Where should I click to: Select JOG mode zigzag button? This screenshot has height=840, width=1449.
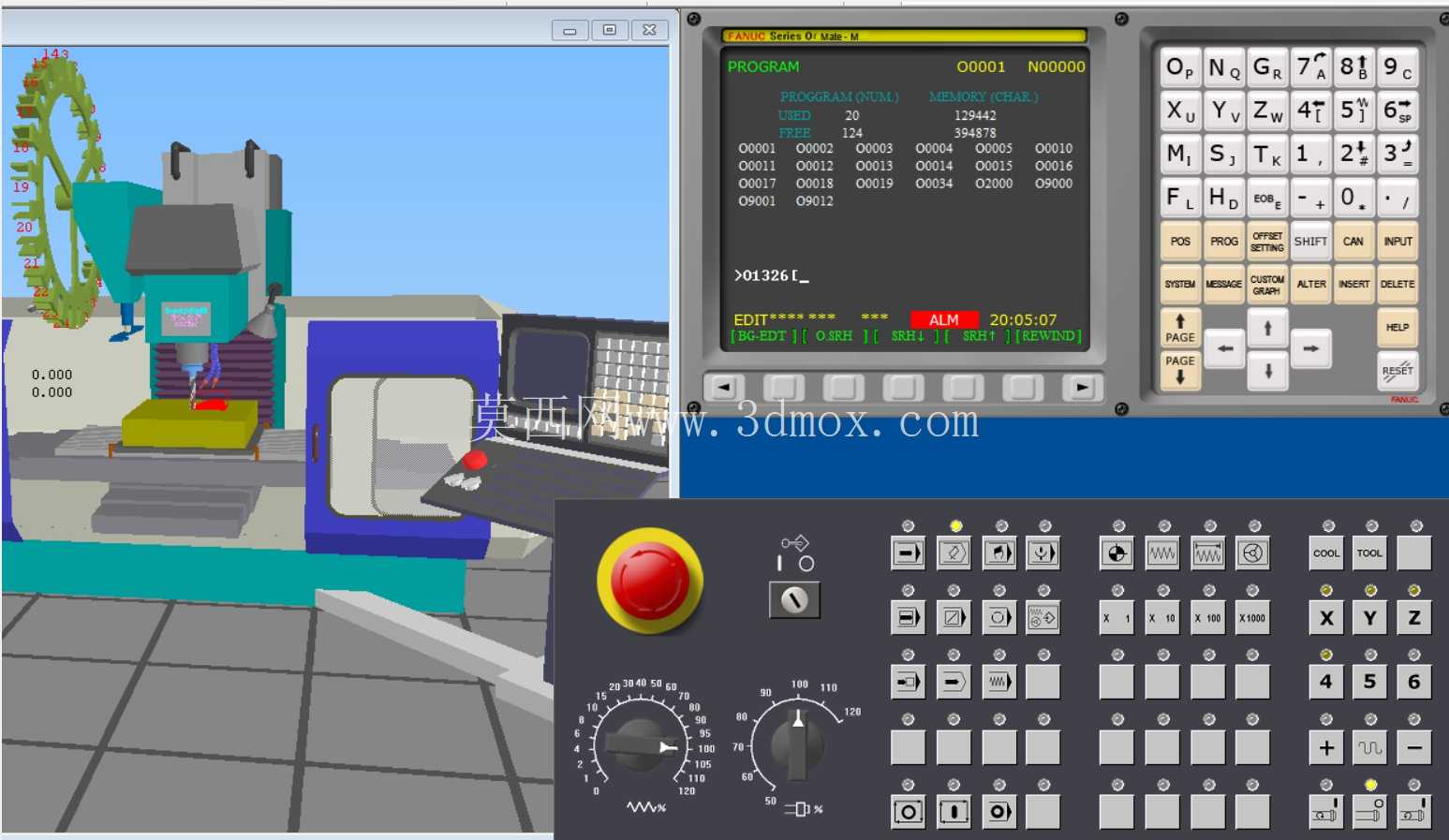tap(1162, 553)
